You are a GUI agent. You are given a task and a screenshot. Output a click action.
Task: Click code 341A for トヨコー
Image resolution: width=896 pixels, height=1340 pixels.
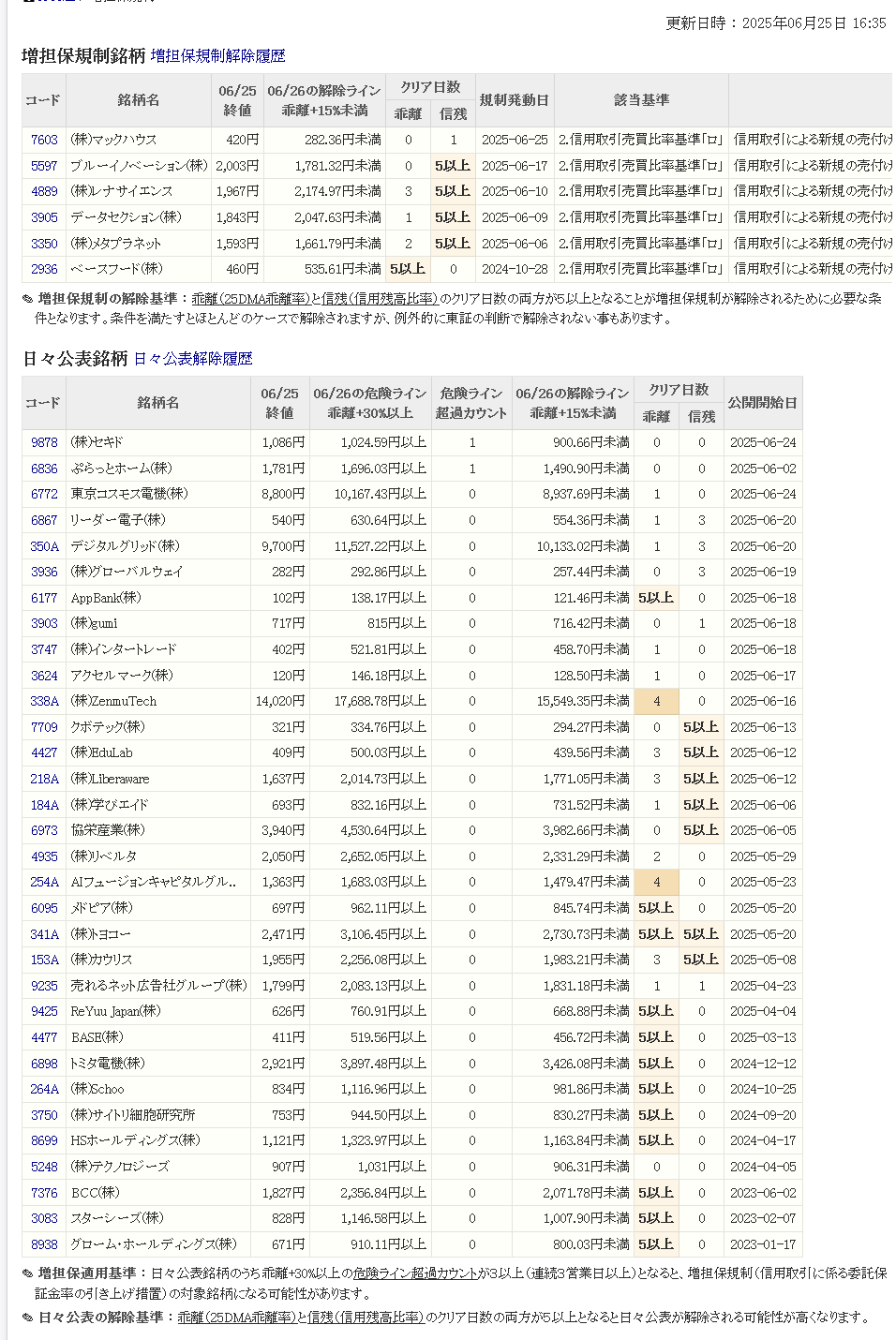click(x=44, y=934)
